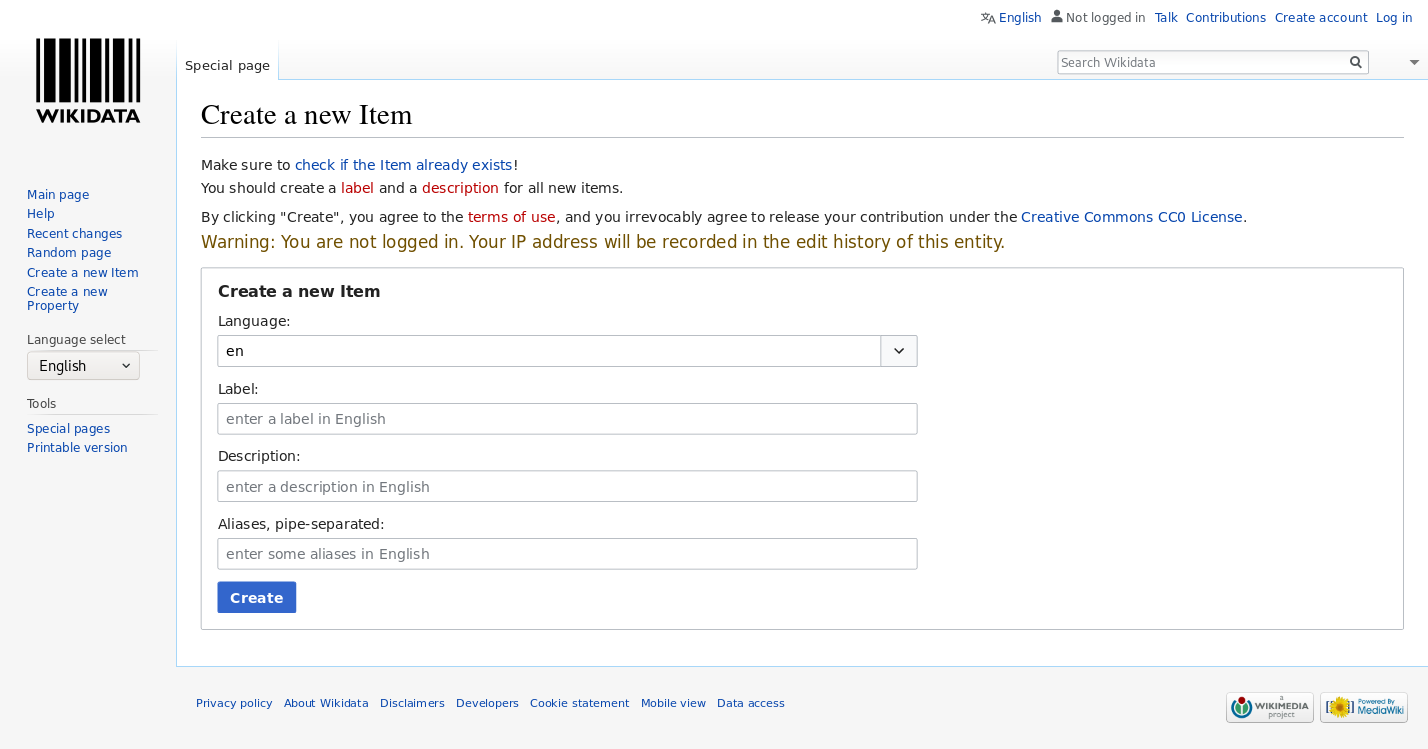1428x749 pixels.
Task: Open the red label link
Action: tap(357, 188)
